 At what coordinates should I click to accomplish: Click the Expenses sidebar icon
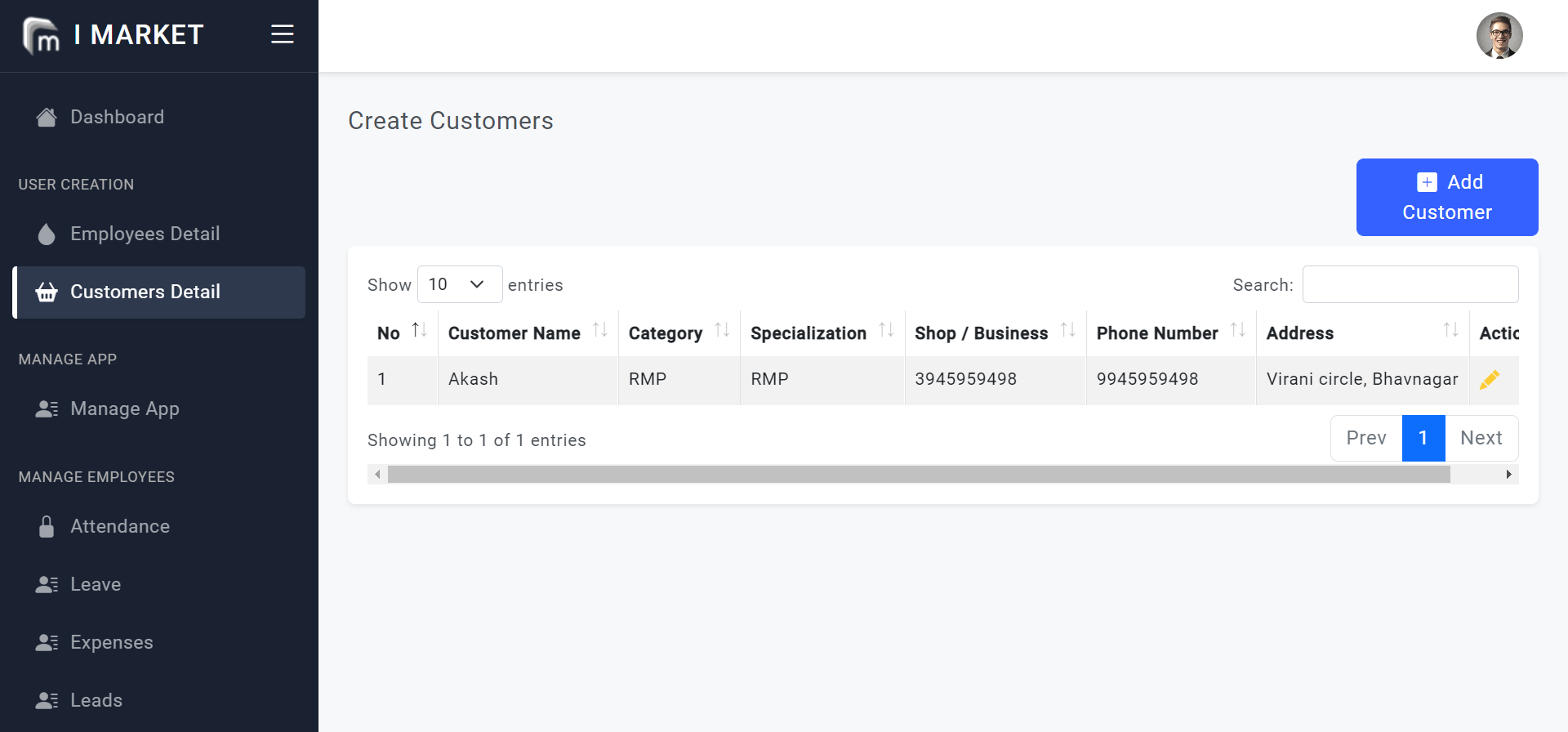[x=47, y=643]
